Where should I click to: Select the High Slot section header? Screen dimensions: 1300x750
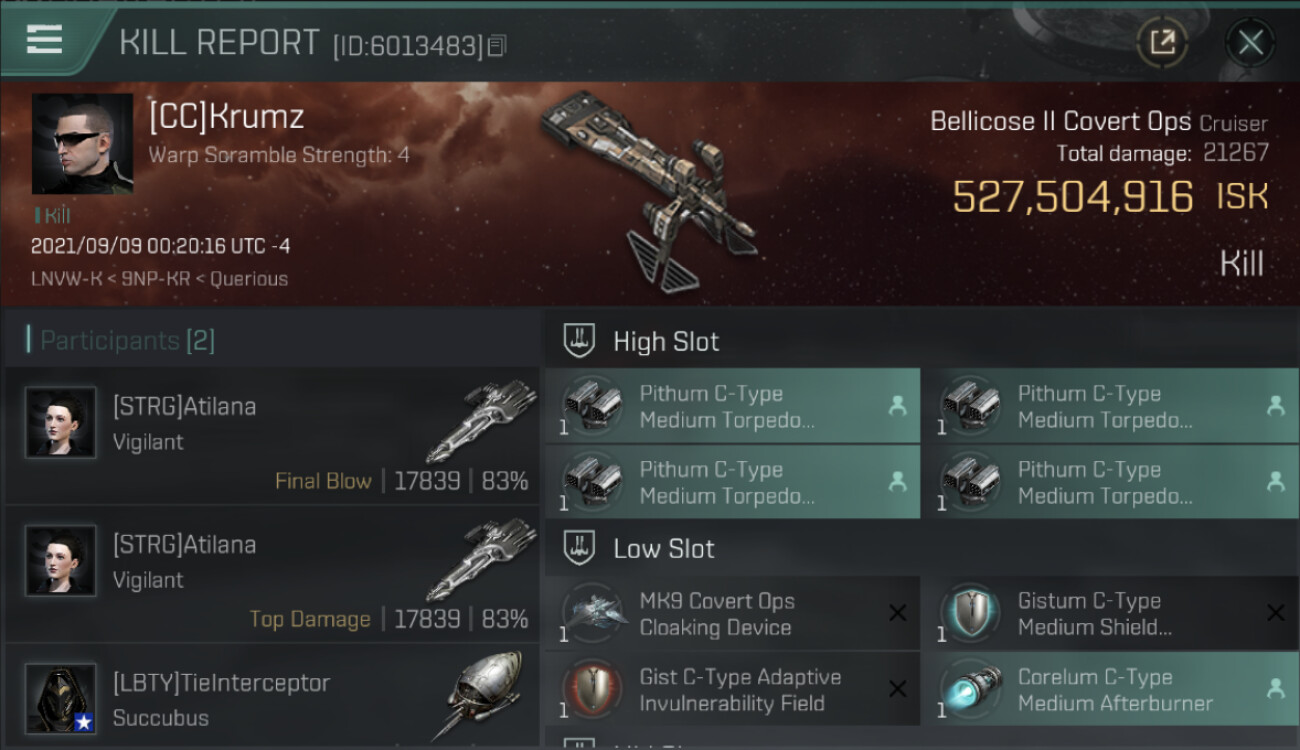[666, 342]
